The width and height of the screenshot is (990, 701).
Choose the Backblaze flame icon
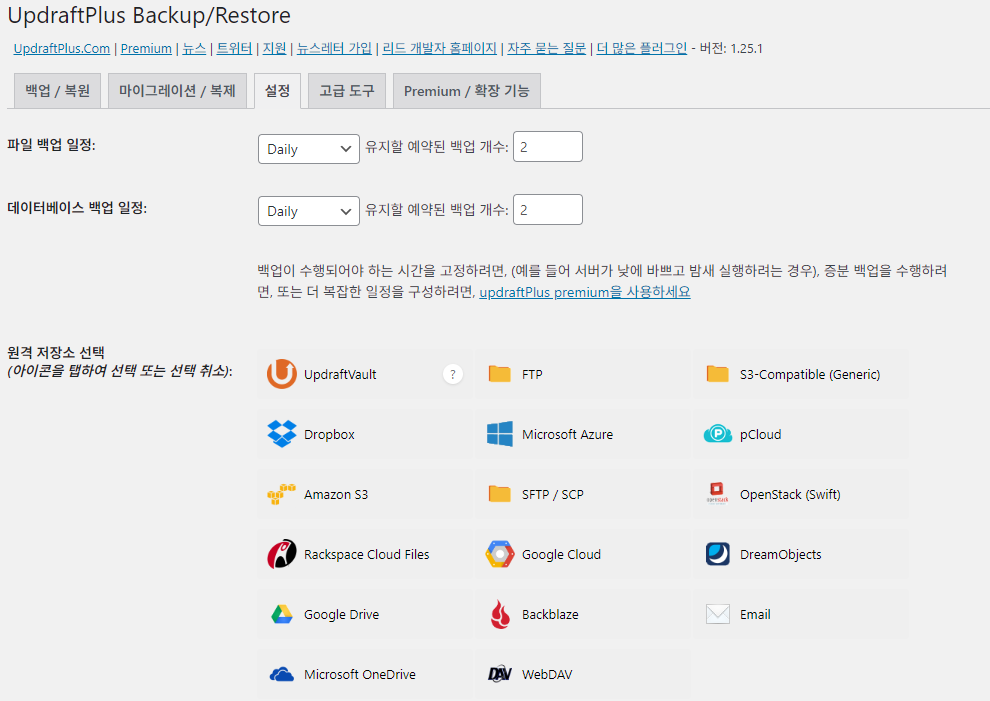click(x=499, y=614)
